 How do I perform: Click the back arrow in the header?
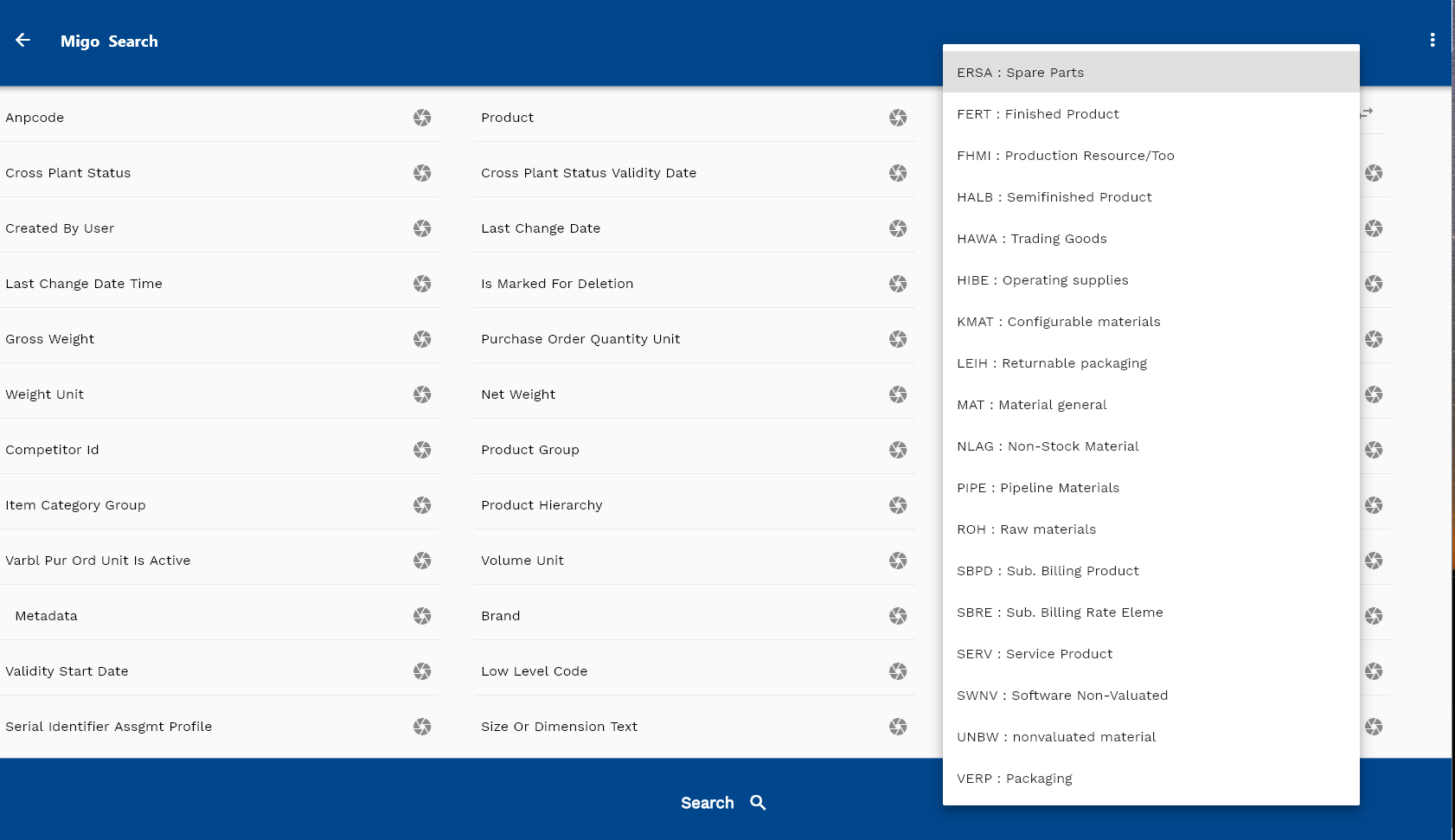(x=23, y=41)
